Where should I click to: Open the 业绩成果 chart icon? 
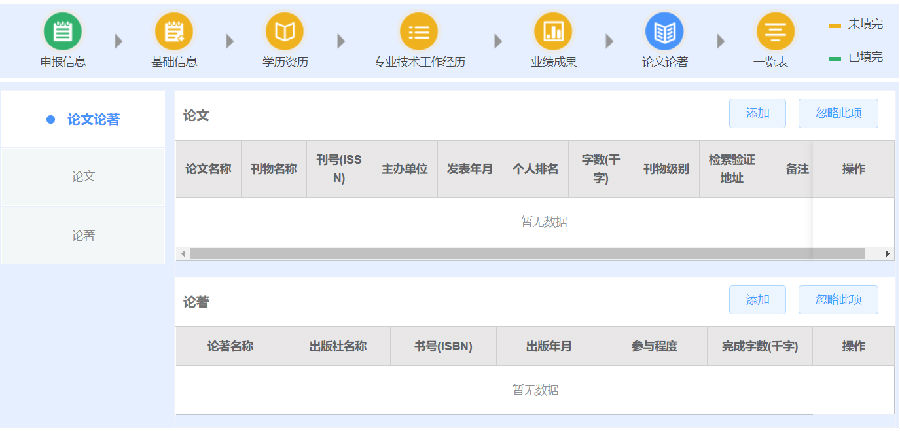point(552,32)
